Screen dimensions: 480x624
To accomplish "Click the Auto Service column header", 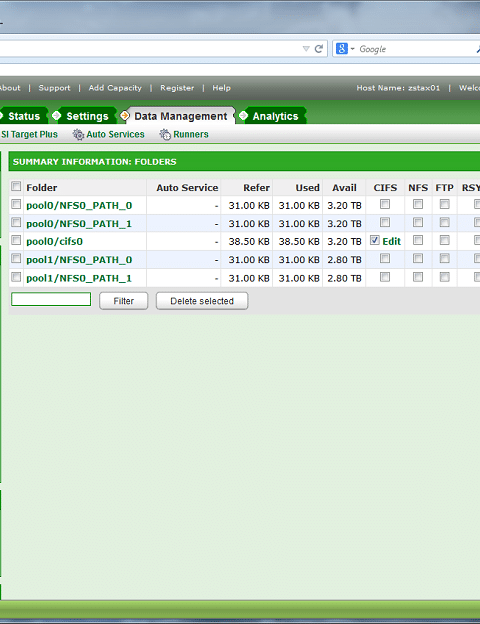I will 187,187.
